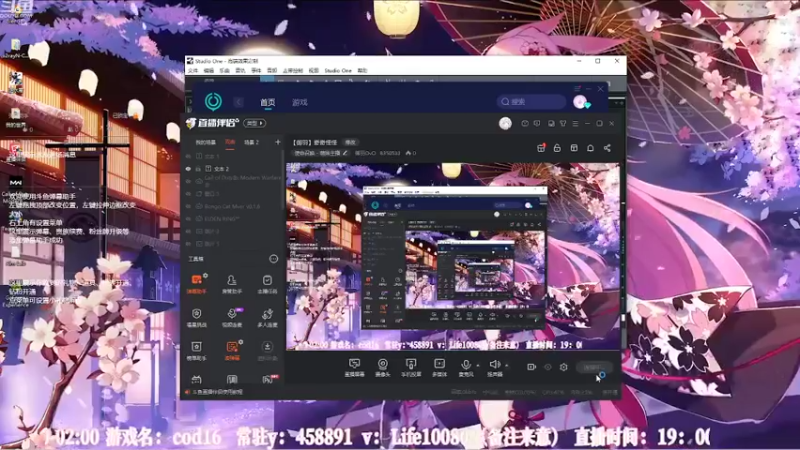Click the blue app user avatar
Screen dimensions: 800x450
tap(580, 102)
